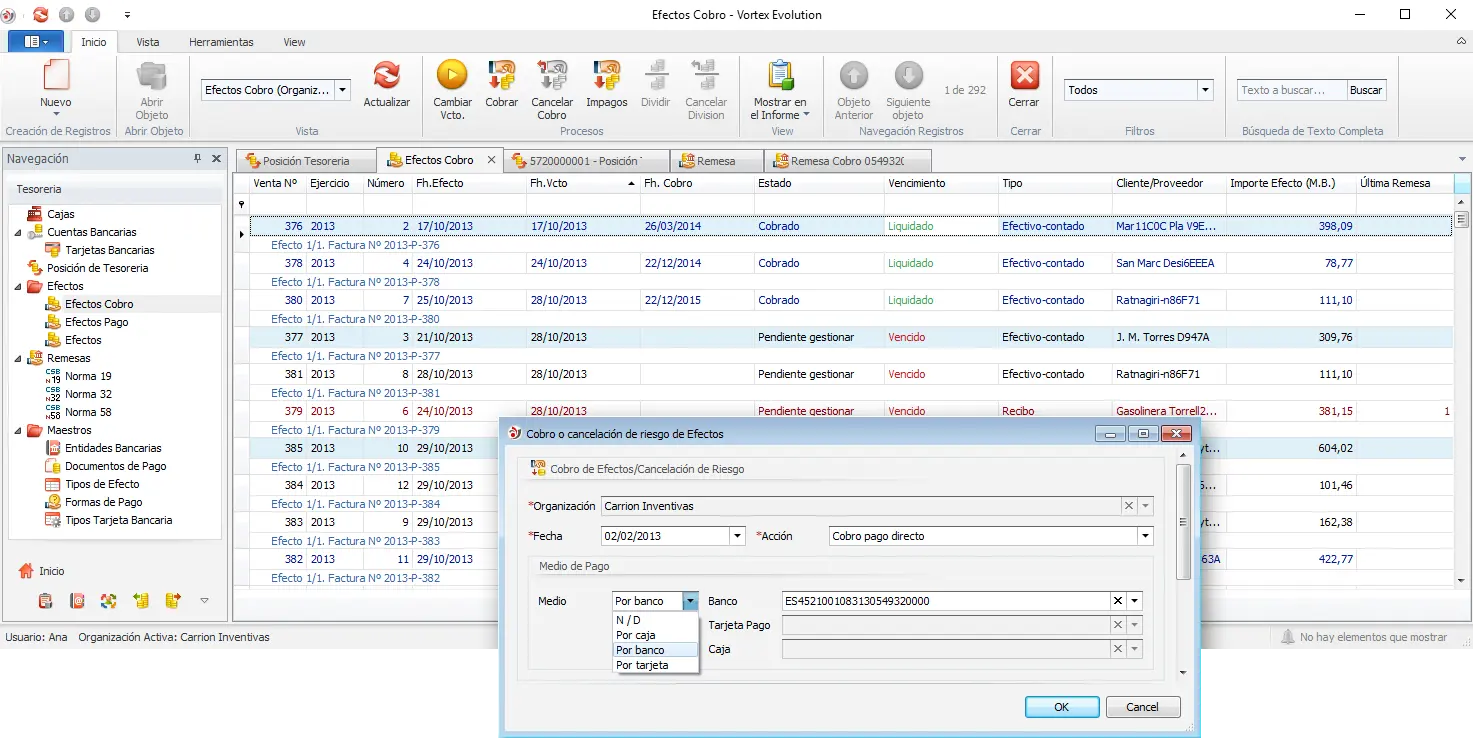The height and width of the screenshot is (738, 1473).
Task: Clear the Banco field value
Action: point(1118,601)
